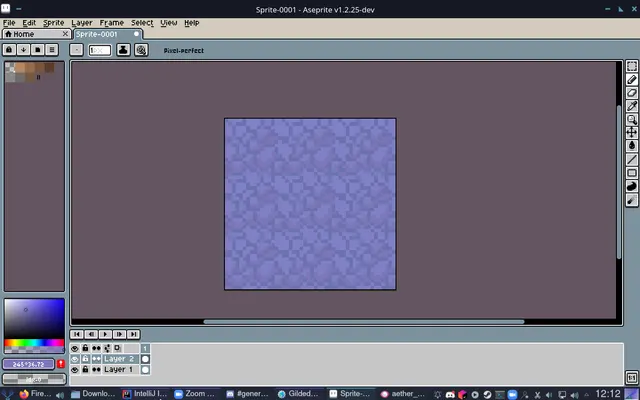Toggle the lock on Layer 1

coord(85,370)
